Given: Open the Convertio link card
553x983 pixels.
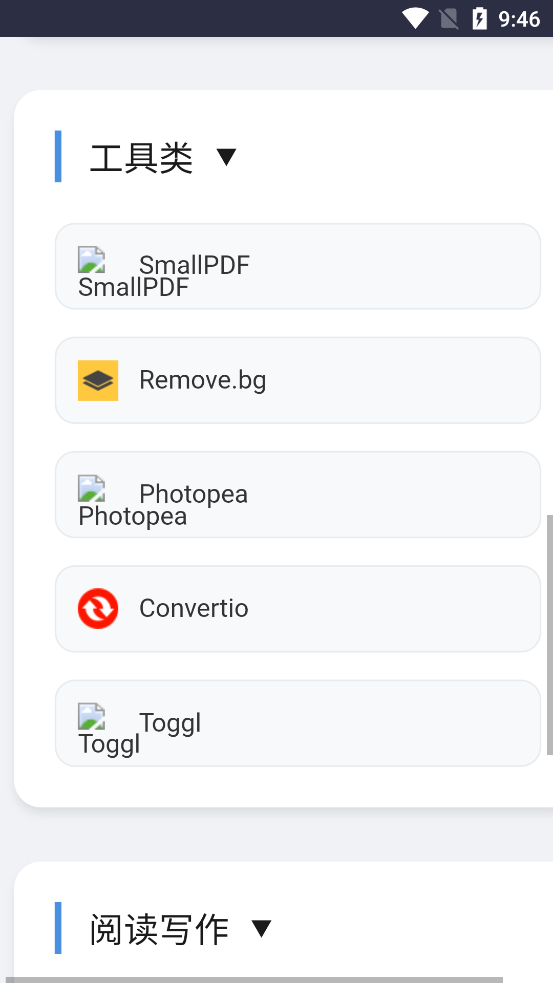Looking at the screenshot, I should tap(298, 609).
